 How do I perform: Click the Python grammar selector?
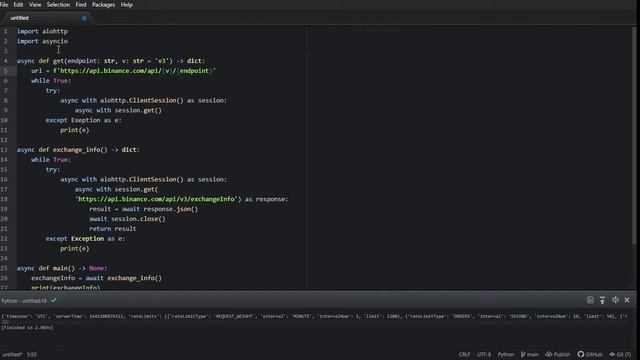(x=506, y=354)
